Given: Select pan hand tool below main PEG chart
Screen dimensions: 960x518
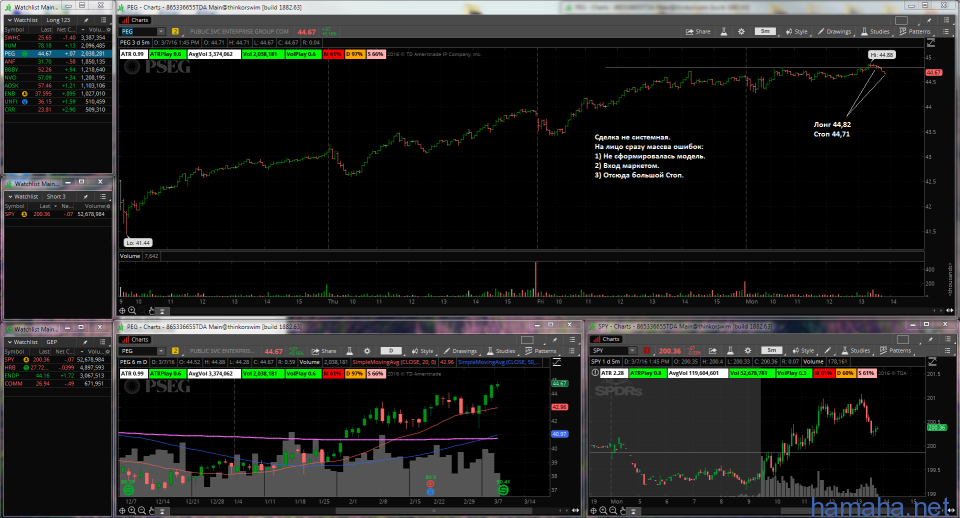Looking at the screenshot, I should tap(152, 310).
